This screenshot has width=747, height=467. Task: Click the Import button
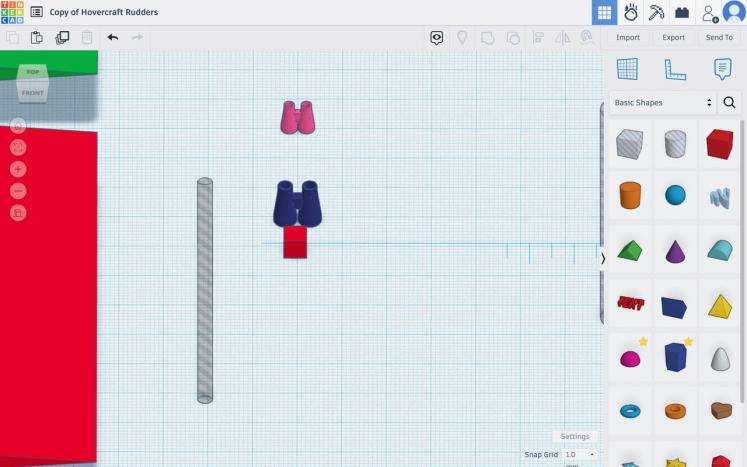[x=627, y=38]
